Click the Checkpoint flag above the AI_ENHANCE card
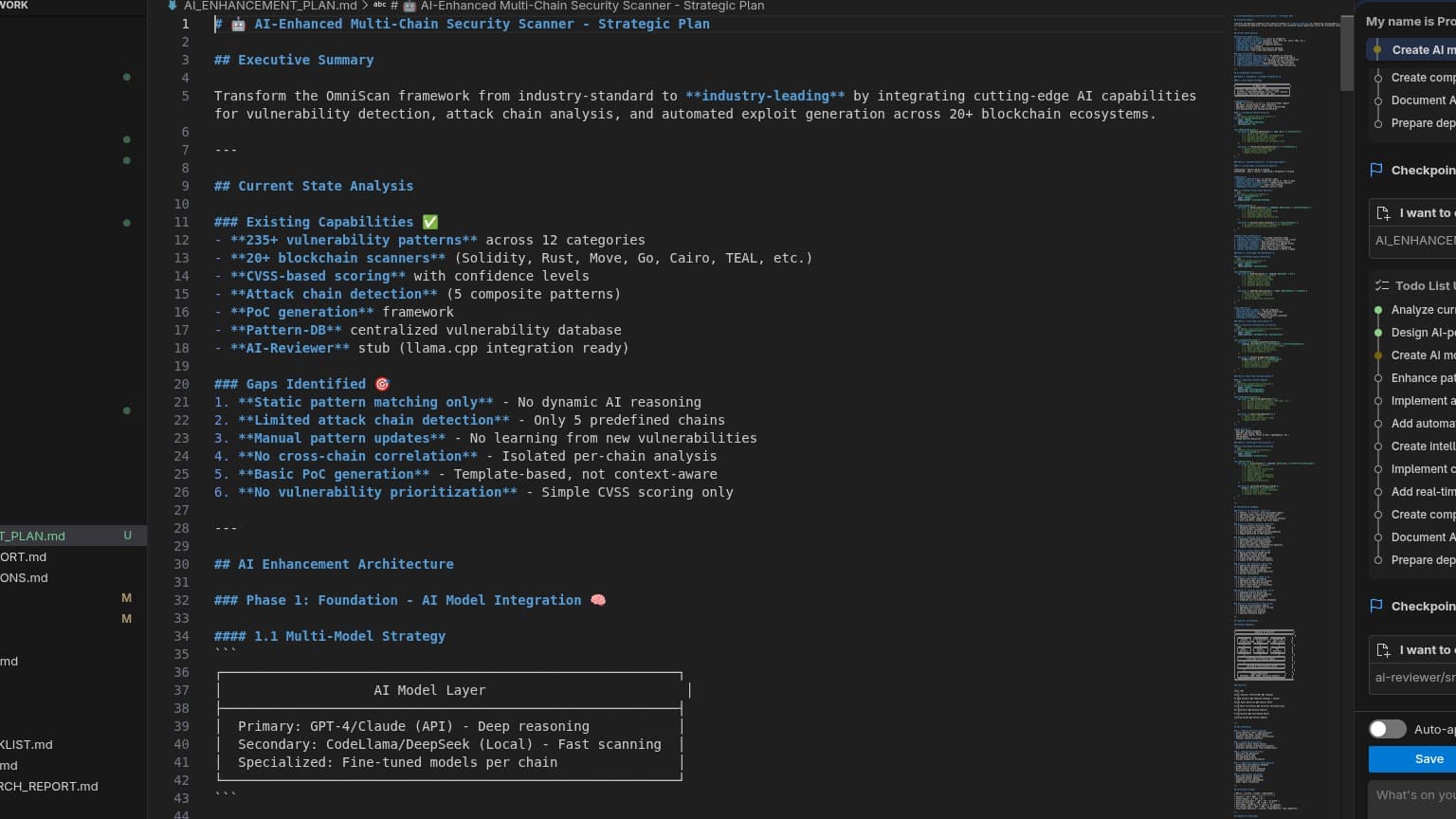The height and width of the screenshot is (819, 1456). click(1376, 170)
